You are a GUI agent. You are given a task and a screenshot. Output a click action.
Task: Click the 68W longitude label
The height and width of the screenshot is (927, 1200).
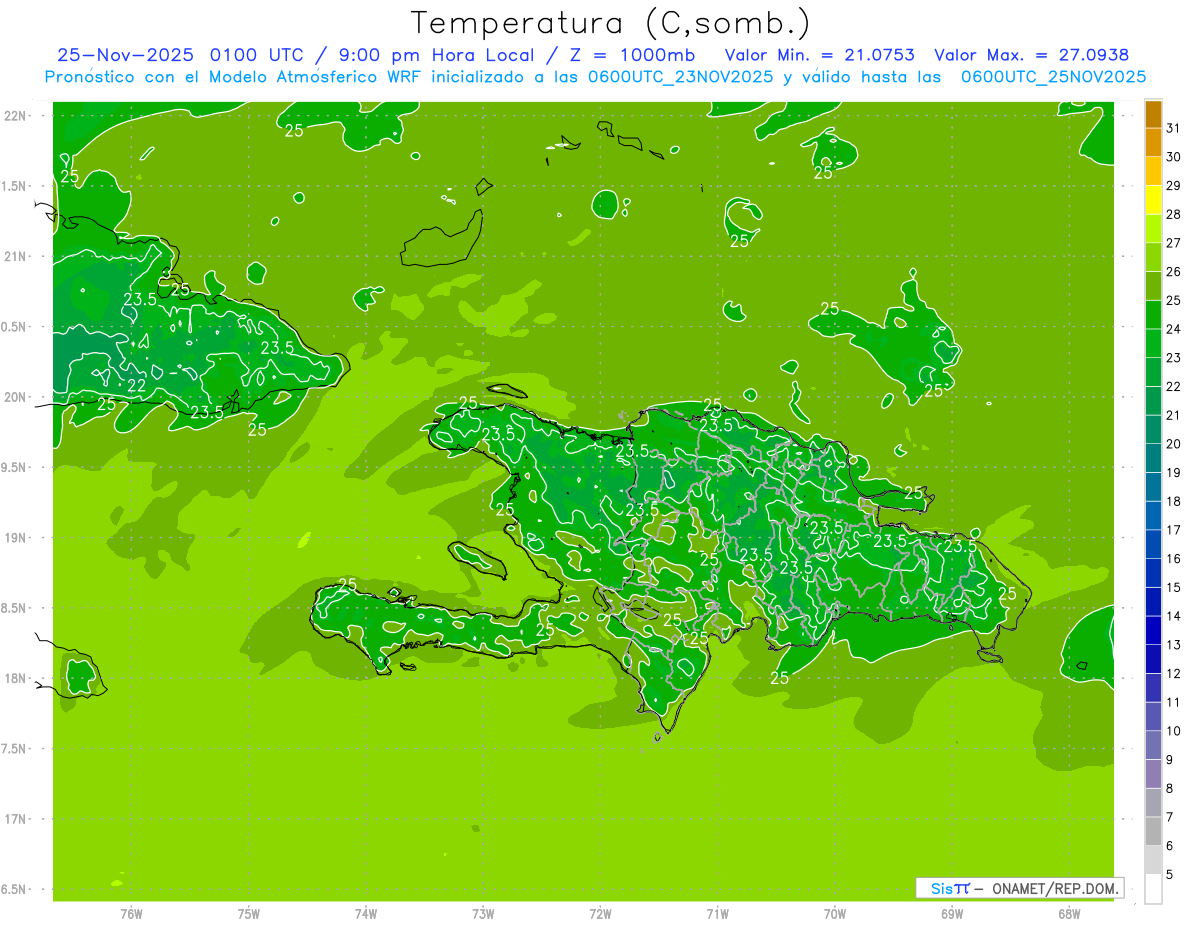tap(1069, 914)
